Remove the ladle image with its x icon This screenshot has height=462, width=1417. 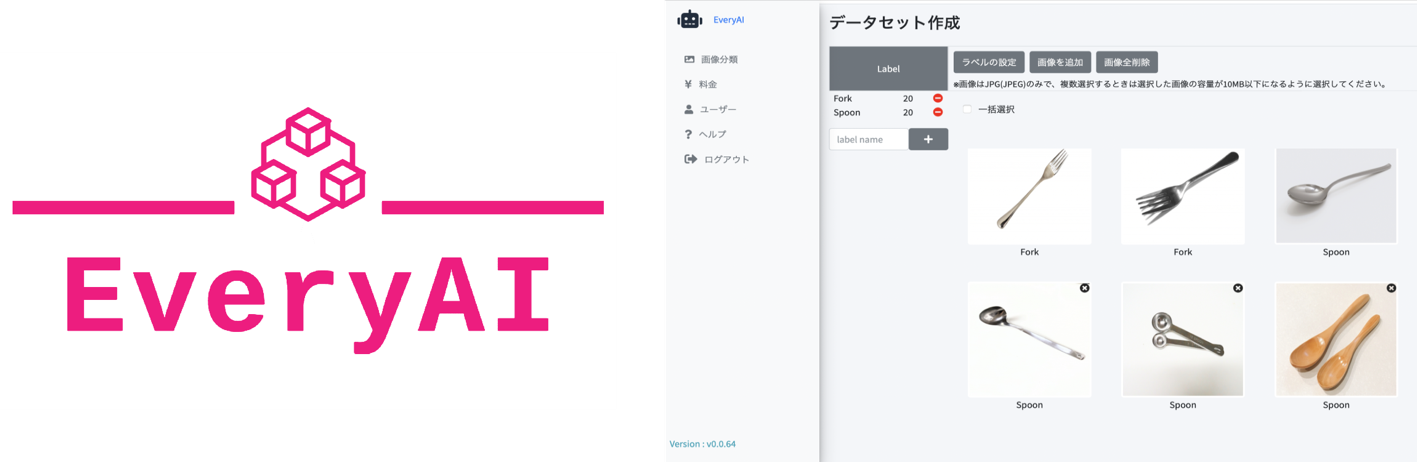pyautogui.click(x=1084, y=288)
